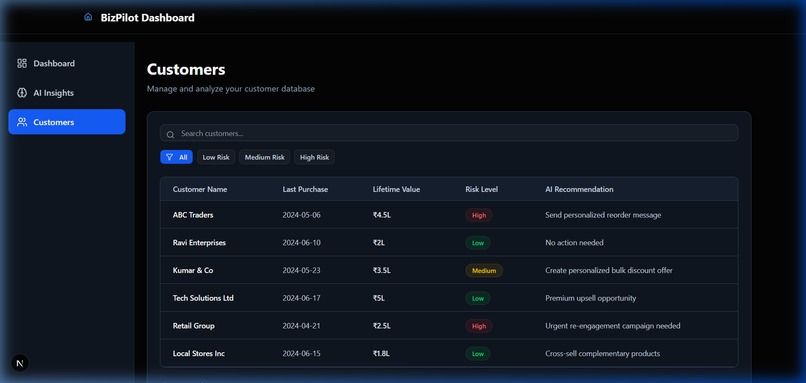Click the AI Recommendation column header

[579, 189]
